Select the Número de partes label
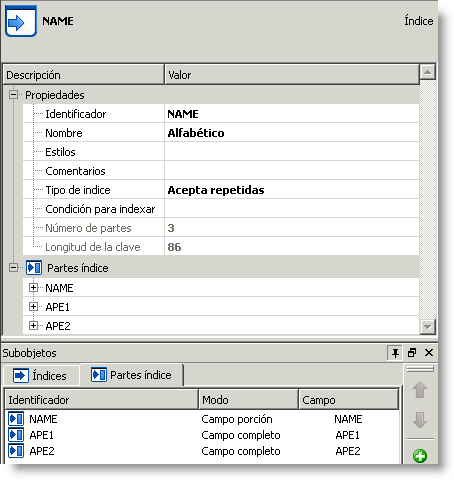The width and height of the screenshot is (454, 480). click(x=88, y=228)
